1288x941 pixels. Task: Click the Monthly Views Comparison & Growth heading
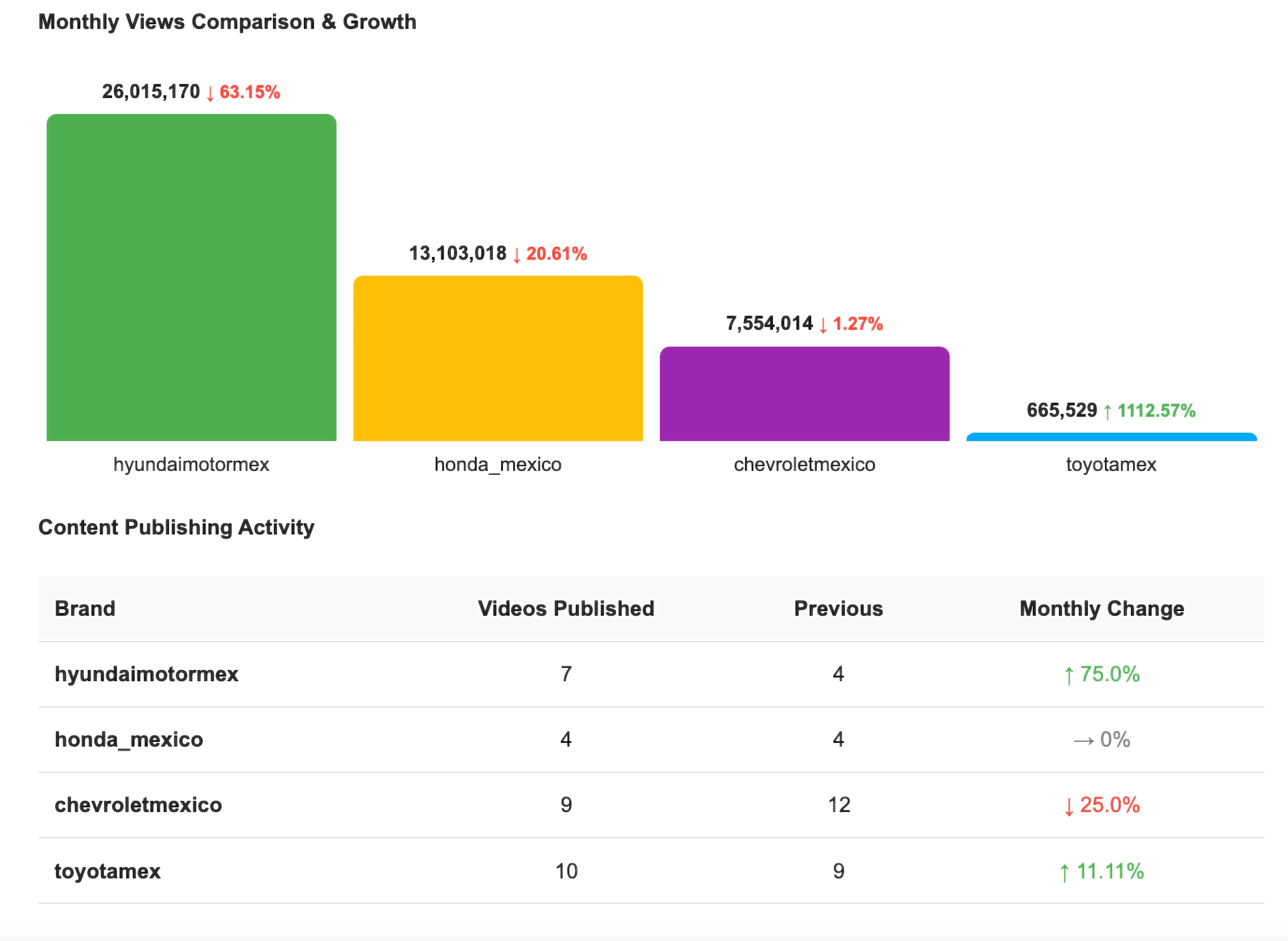click(x=227, y=21)
